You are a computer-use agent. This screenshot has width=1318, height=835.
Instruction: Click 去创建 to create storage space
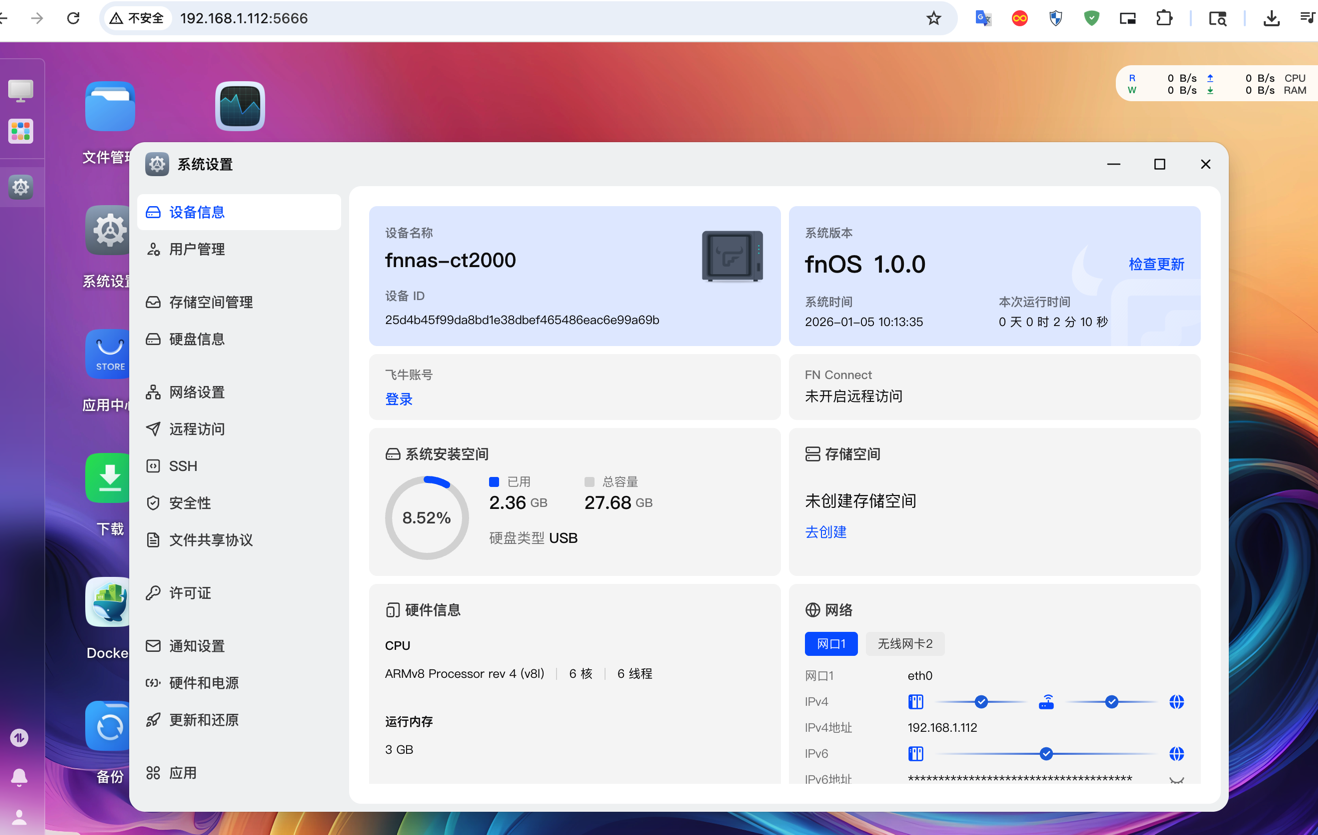[x=825, y=532]
